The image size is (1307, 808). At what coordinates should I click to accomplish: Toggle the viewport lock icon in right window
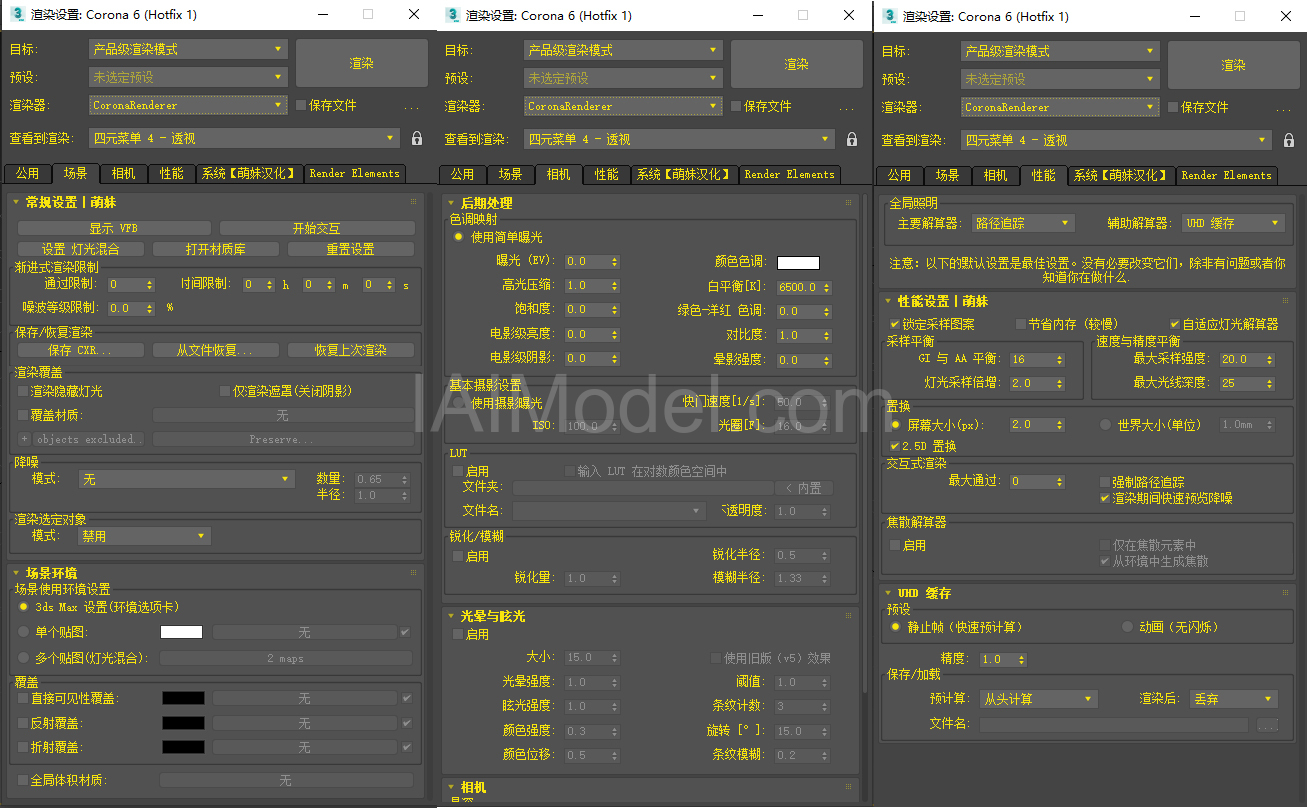(x=1288, y=141)
